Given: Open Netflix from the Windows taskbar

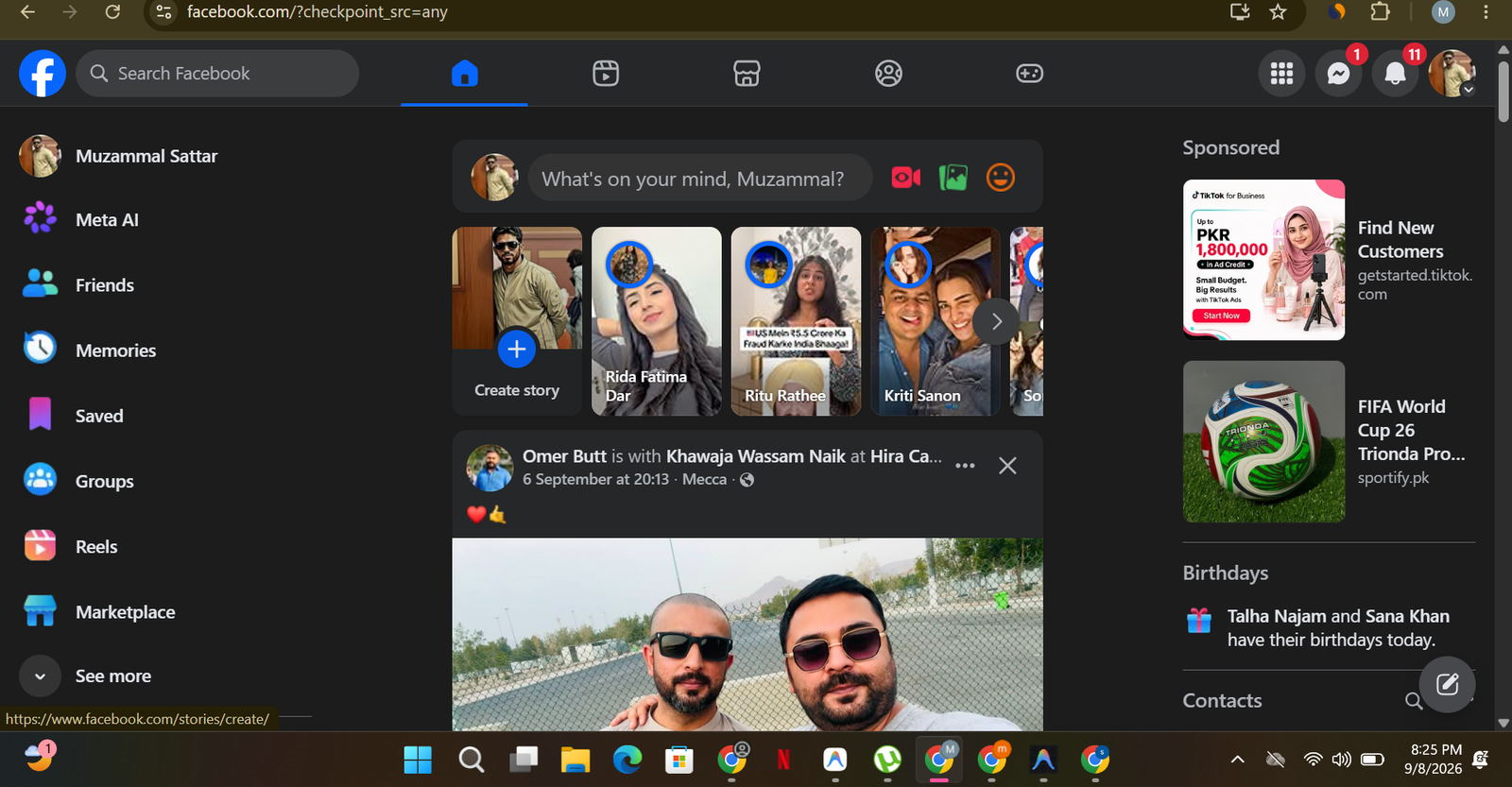Looking at the screenshot, I should coord(783,760).
